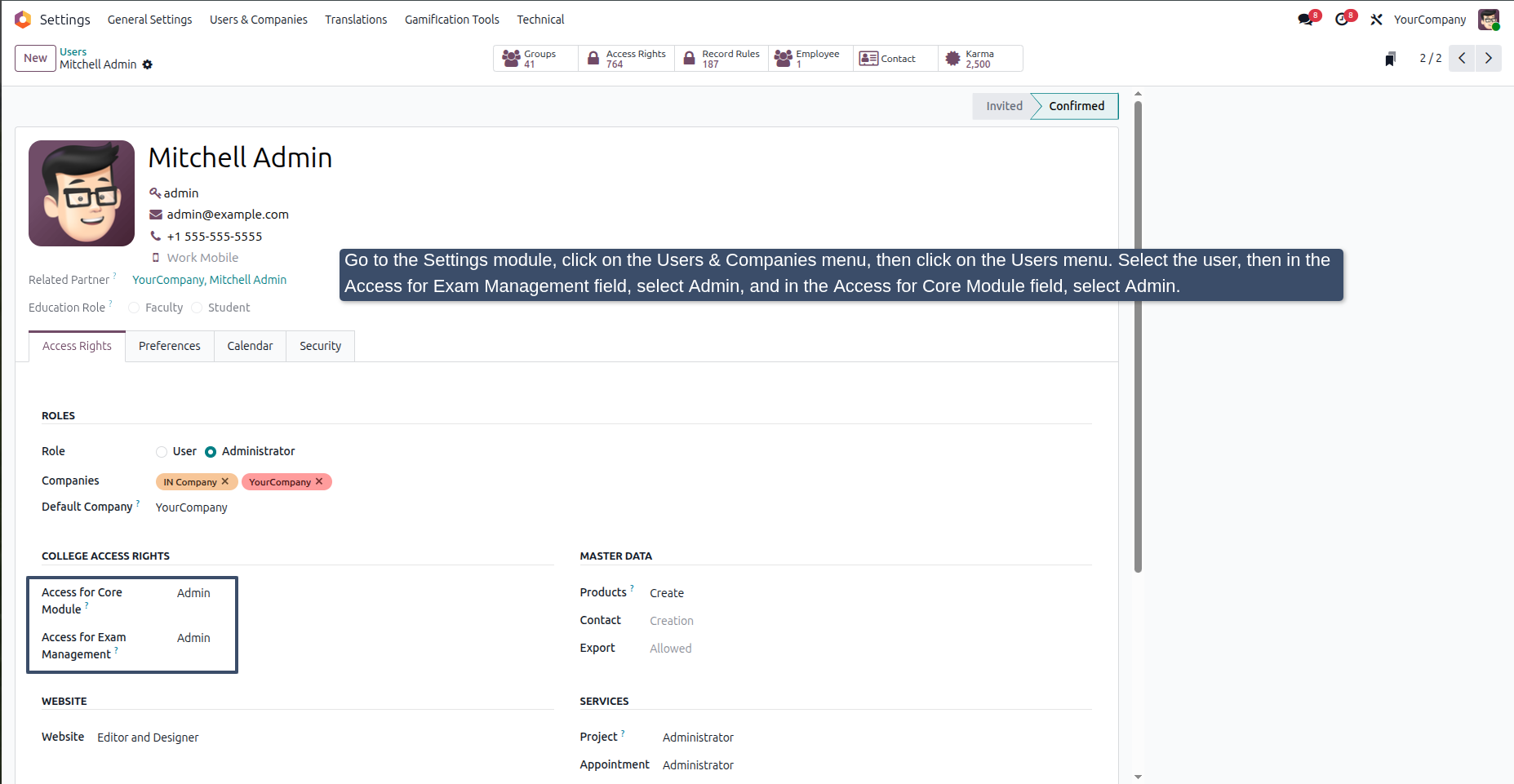Switch to the Calendar tab
Viewport: 1514px width, 784px height.
250,346
